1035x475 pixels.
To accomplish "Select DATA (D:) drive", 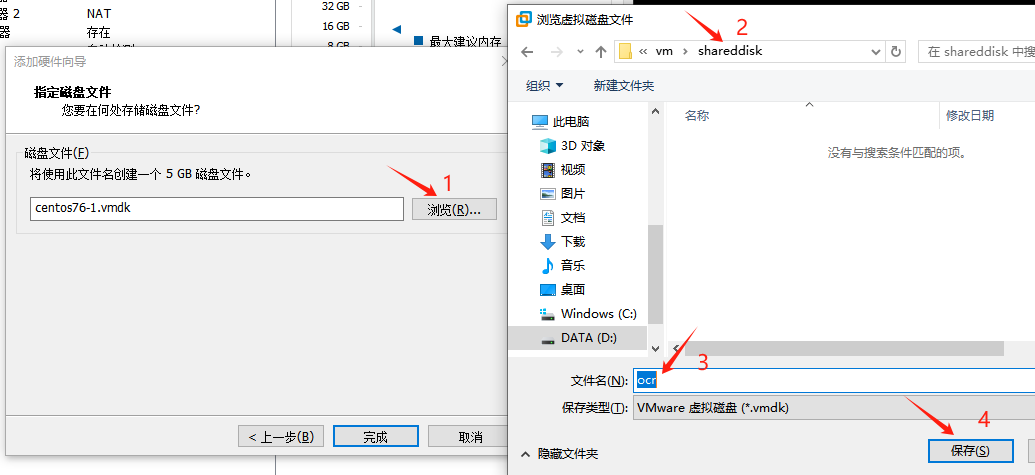I will coord(578,338).
